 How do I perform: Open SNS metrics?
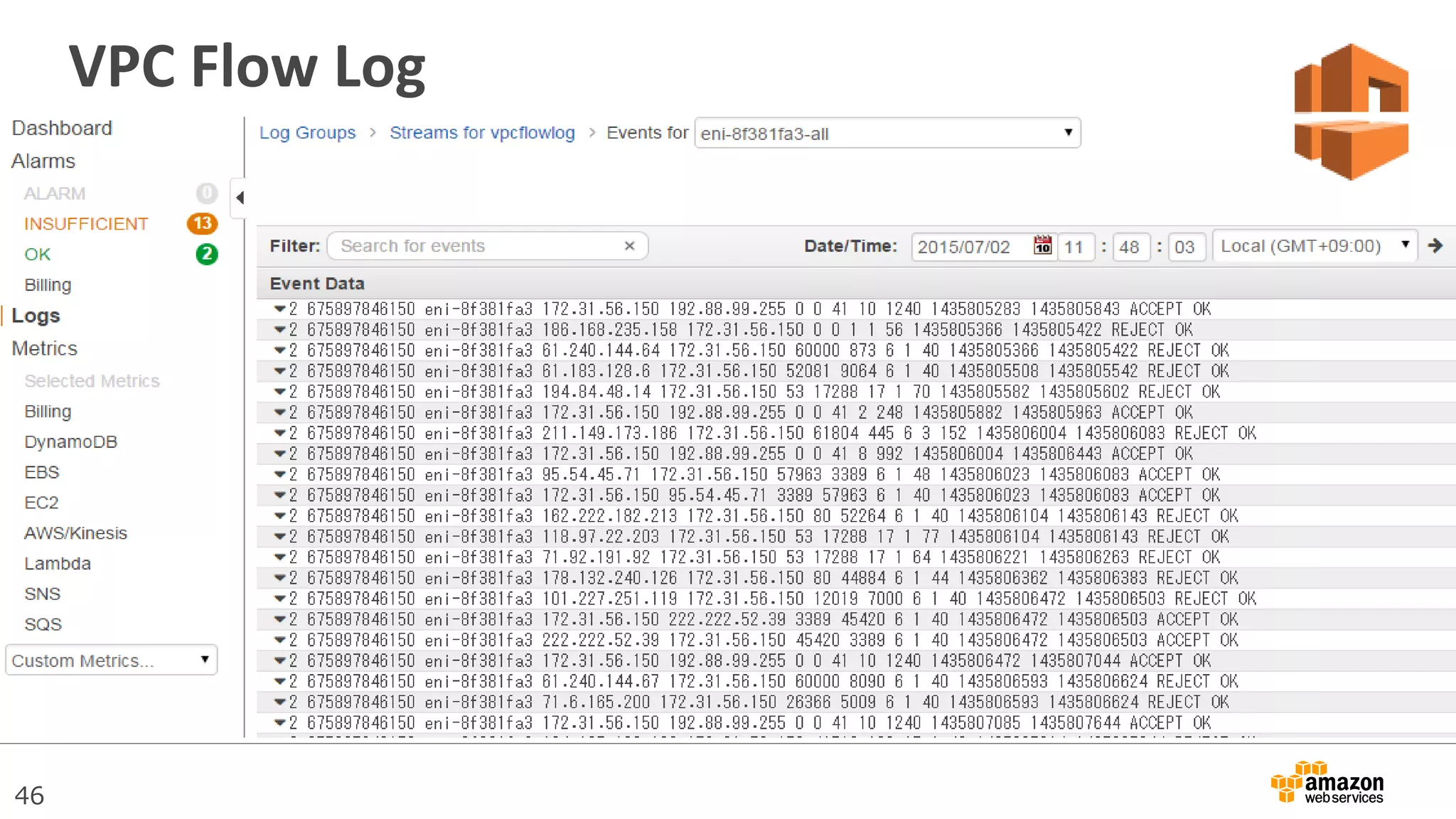tap(43, 594)
